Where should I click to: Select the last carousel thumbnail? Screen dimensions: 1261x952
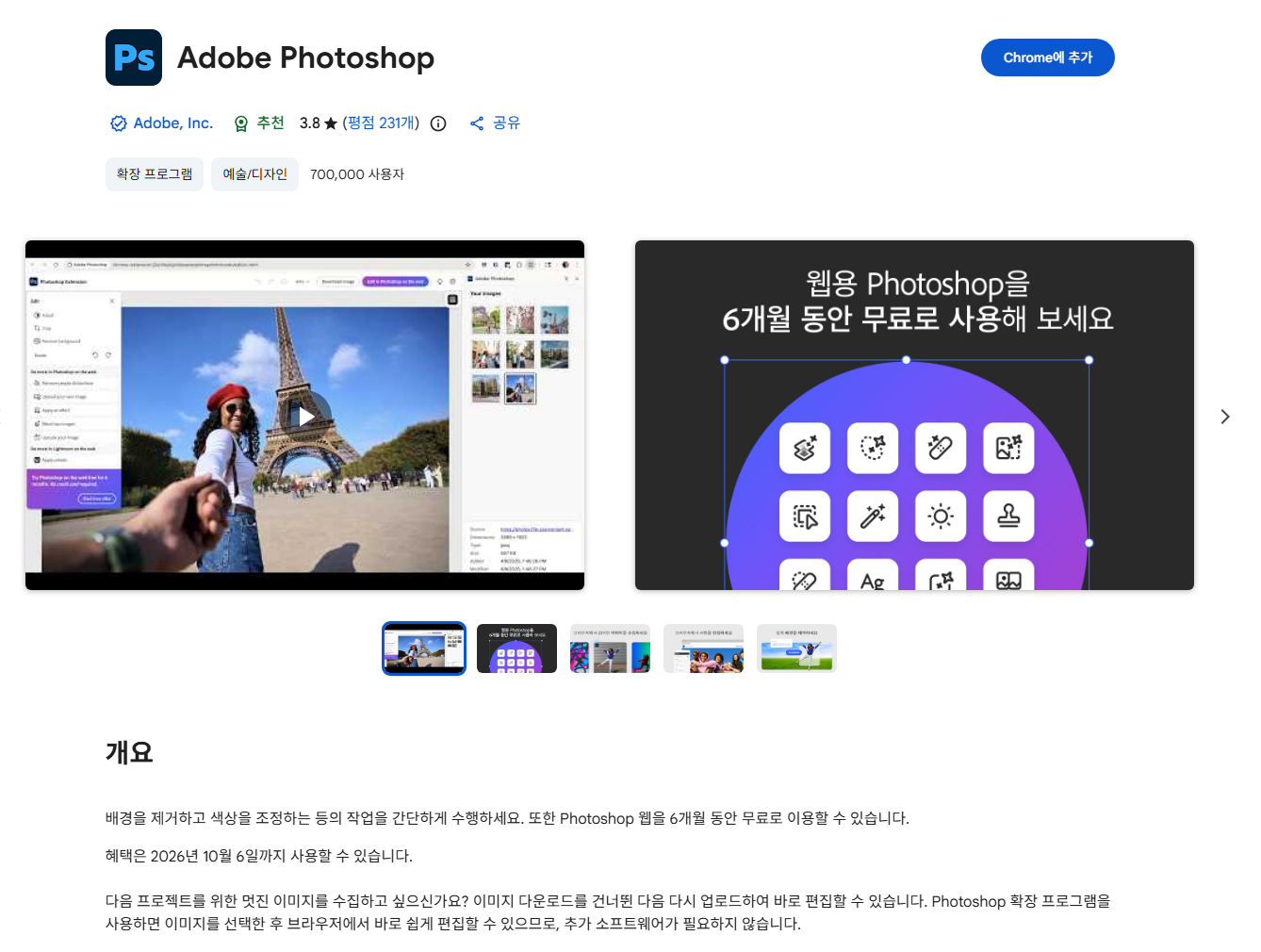pyautogui.click(x=796, y=648)
